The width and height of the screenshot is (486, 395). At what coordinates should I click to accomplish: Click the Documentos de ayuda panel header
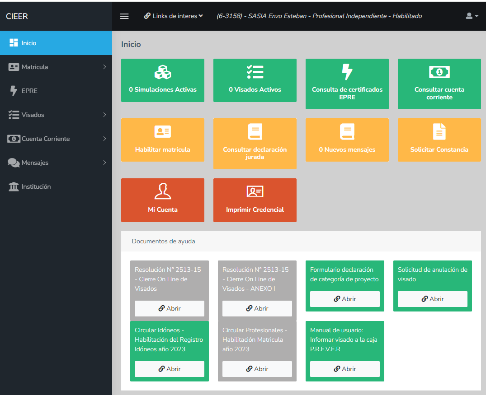(x=301, y=241)
